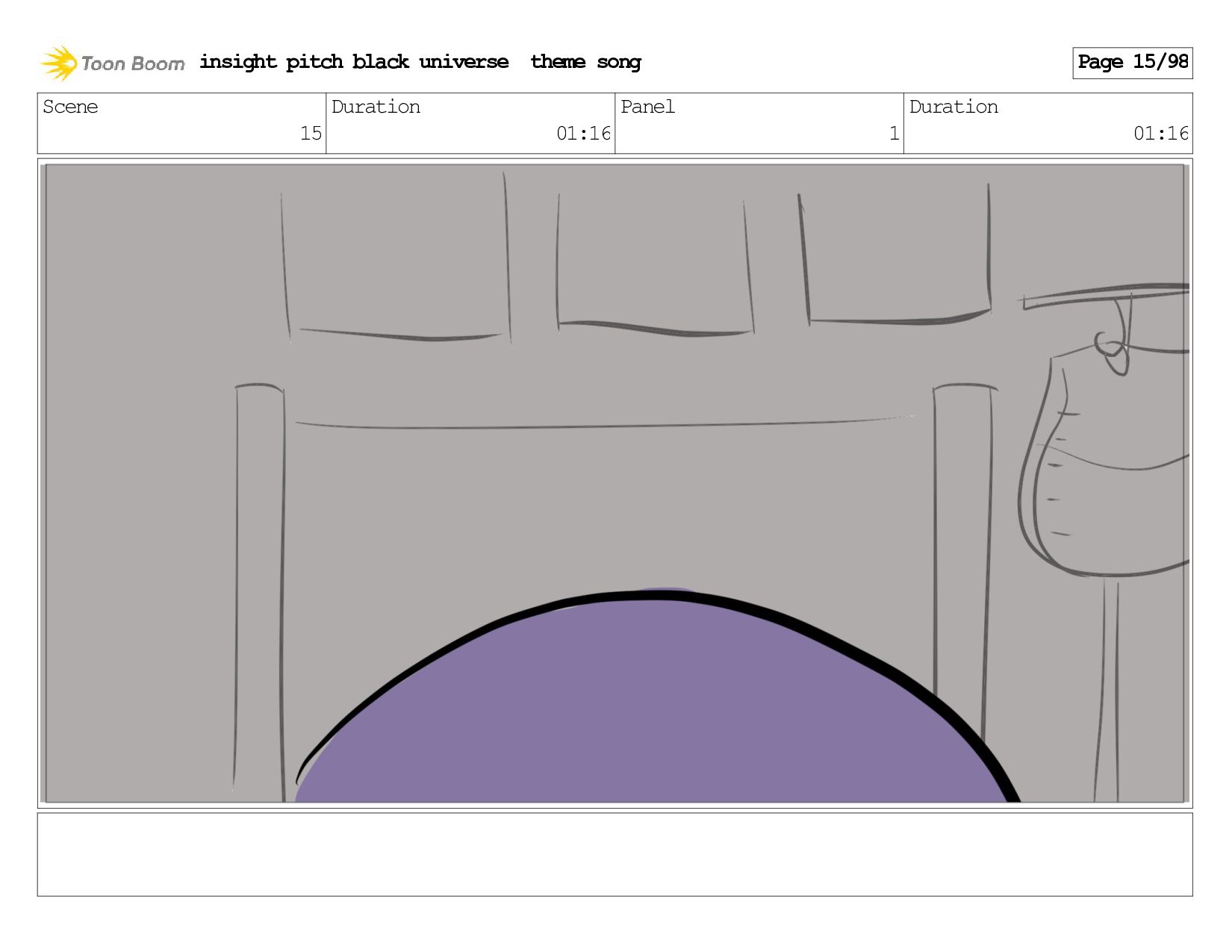Click the 'Panel' header label
The height and width of the screenshot is (952, 1232).
click(647, 107)
